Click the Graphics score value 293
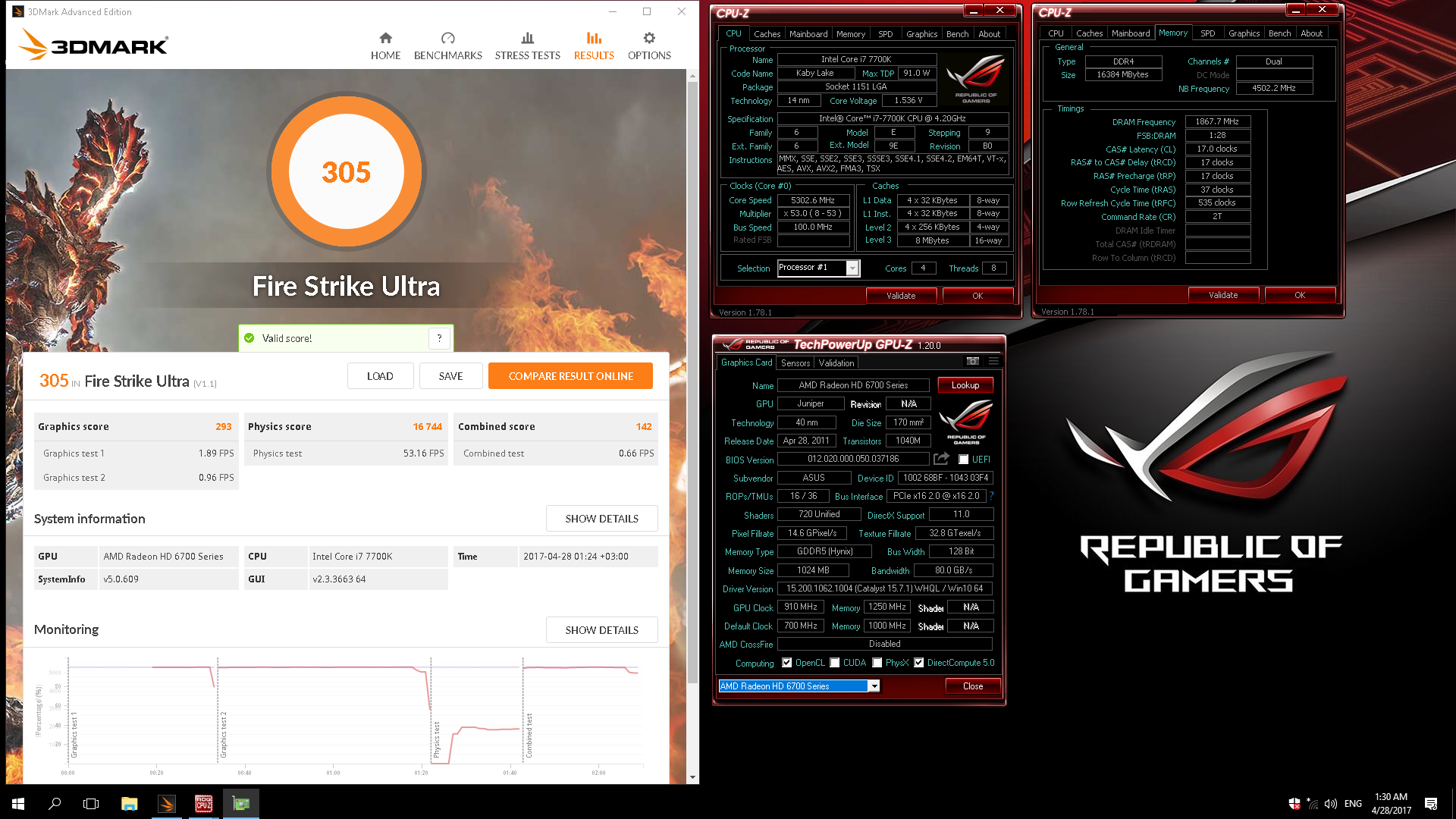The width and height of the screenshot is (1456, 819). 224,427
